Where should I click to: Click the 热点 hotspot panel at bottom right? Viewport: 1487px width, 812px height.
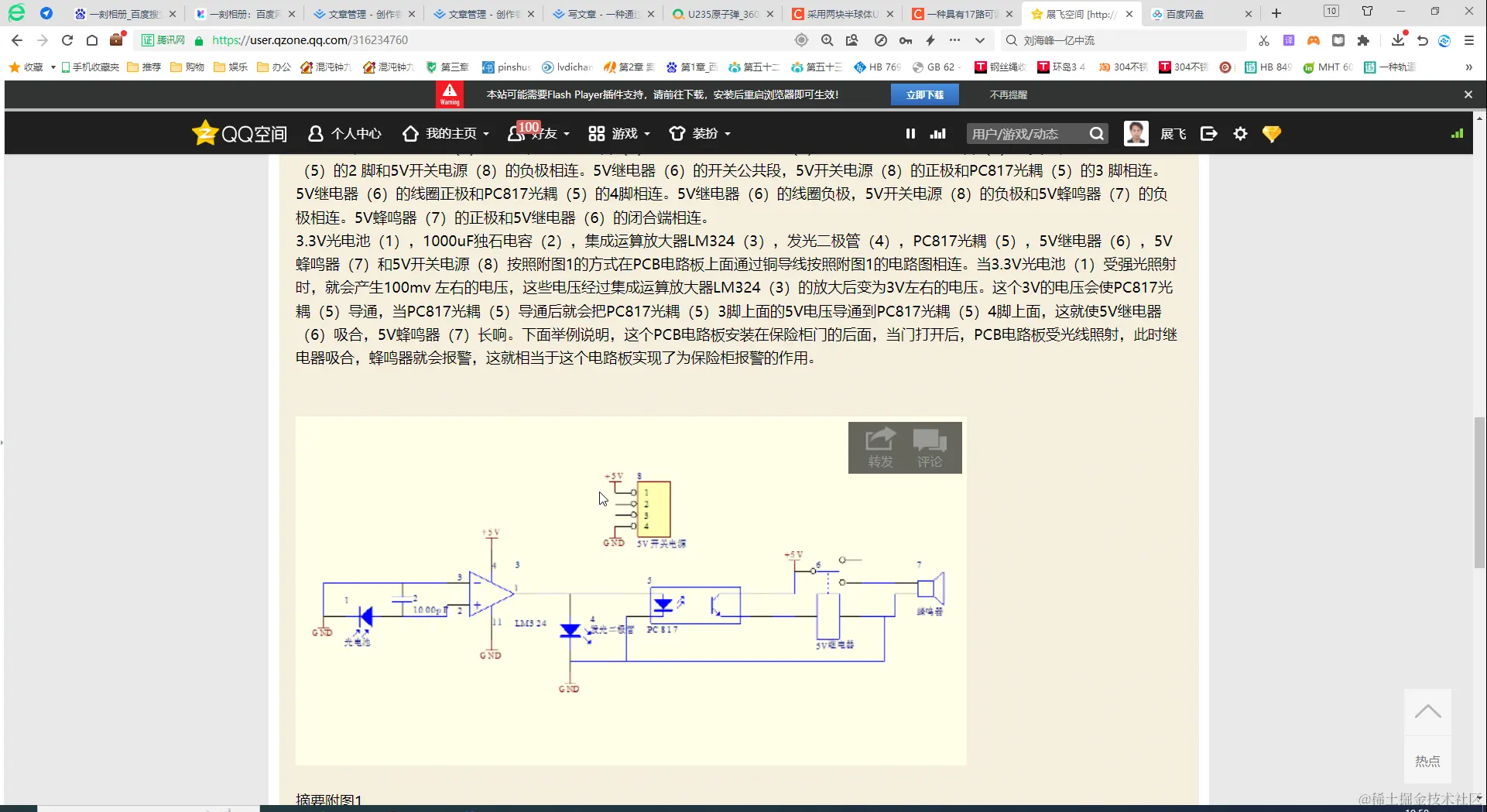pyautogui.click(x=1428, y=760)
